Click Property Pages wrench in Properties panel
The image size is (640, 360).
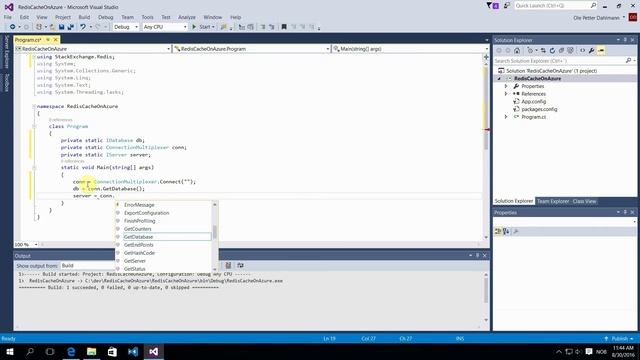point(516,231)
